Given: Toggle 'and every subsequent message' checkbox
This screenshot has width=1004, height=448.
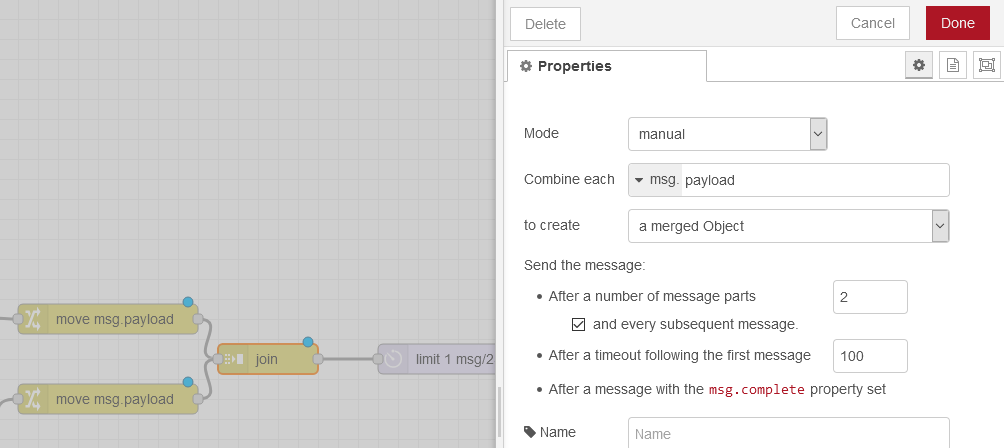Looking at the screenshot, I should click(578, 324).
